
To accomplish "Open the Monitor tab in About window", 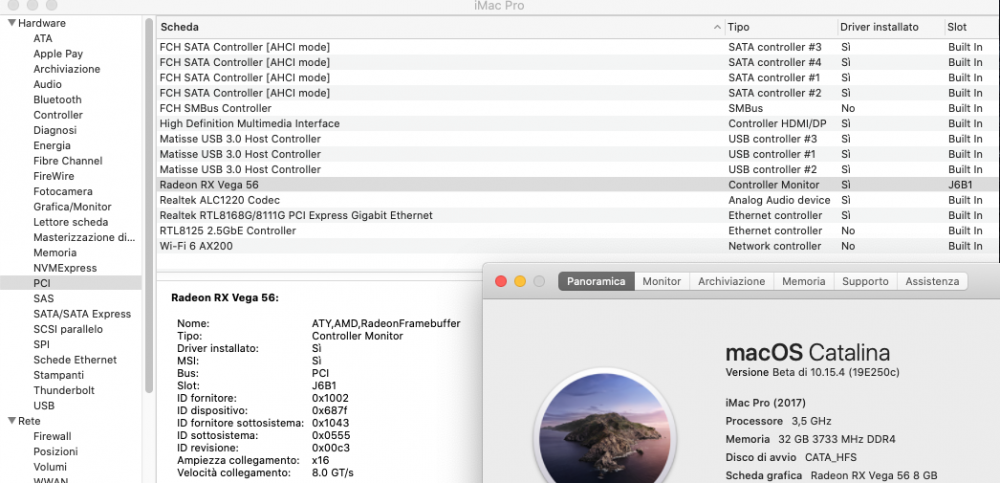I will 662,281.
